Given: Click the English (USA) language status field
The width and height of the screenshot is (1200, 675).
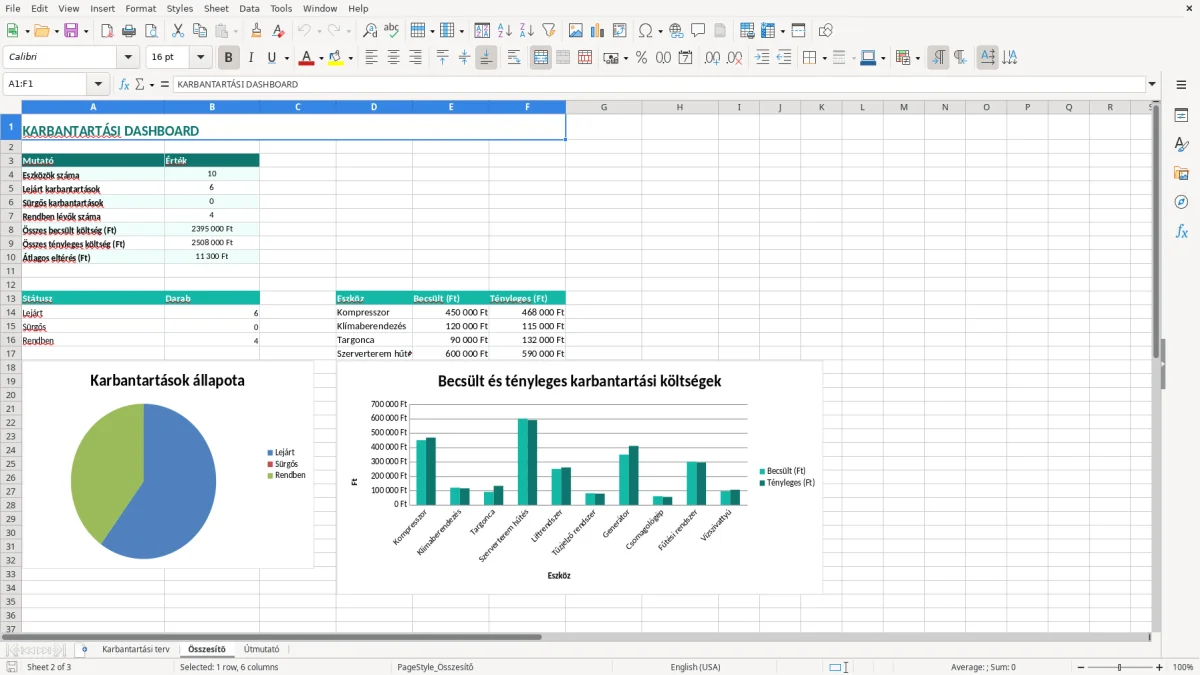Looking at the screenshot, I should click(x=695, y=667).
